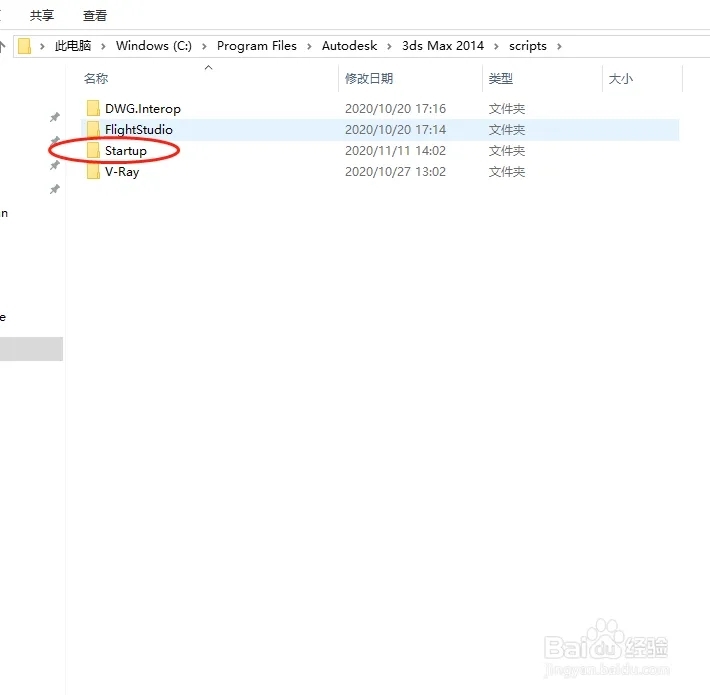Screen dimensions: 710x695
Task: Click DWG.Interop folder icon
Action: point(93,108)
